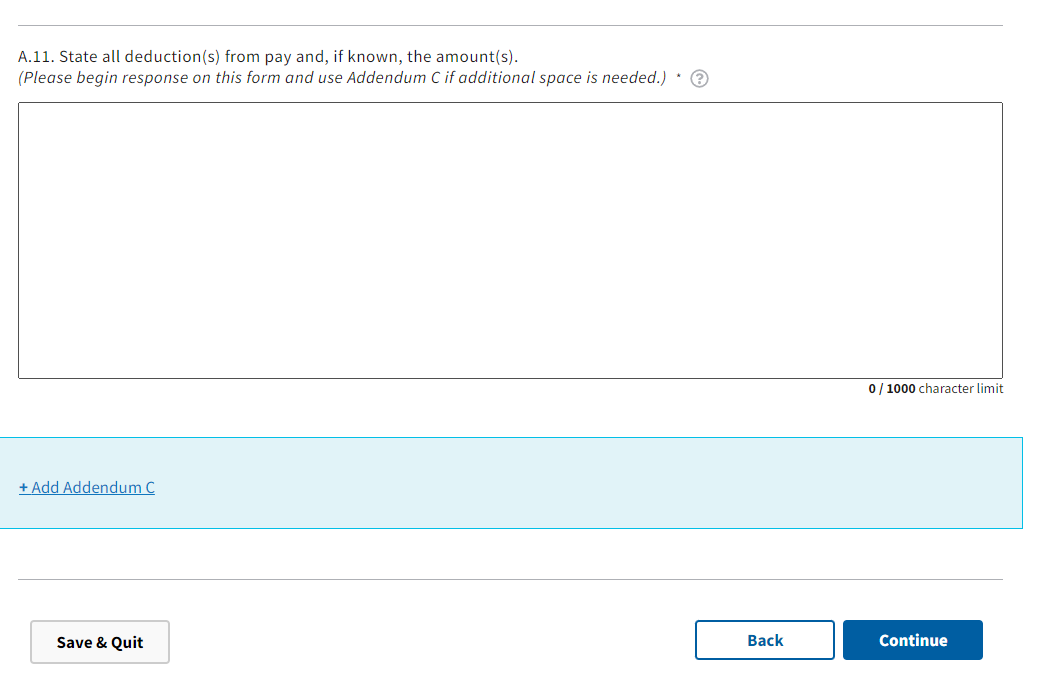Open help tooltip for question A.11
This screenshot has width=1049, height=688.
[x=701, y=79]
